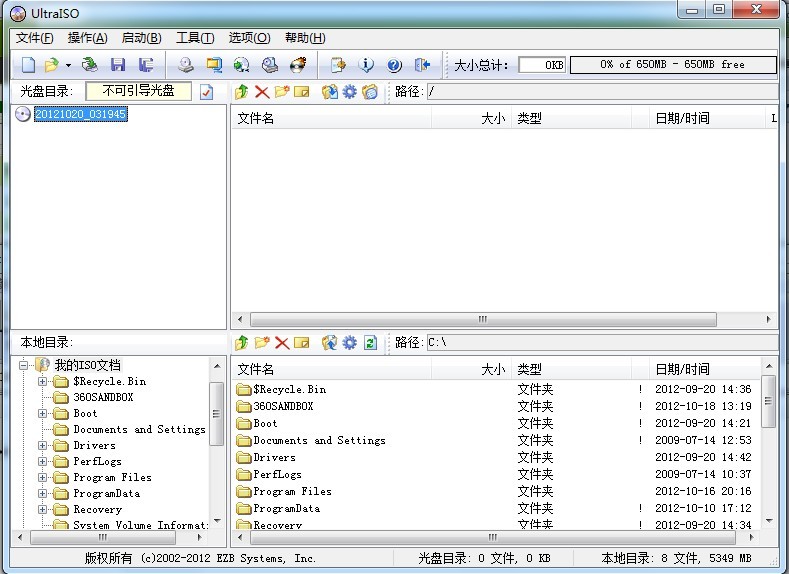
Task: Open the help question mark icon
Action: click(394, 65)
